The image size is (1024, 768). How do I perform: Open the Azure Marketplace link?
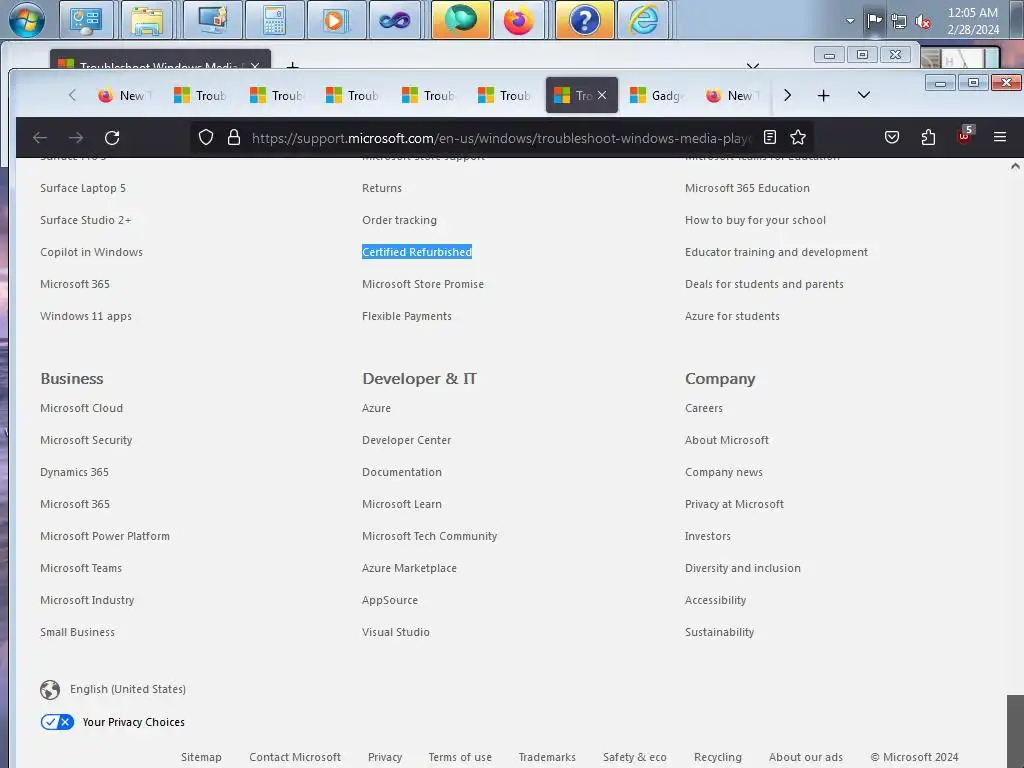point(409,568)
